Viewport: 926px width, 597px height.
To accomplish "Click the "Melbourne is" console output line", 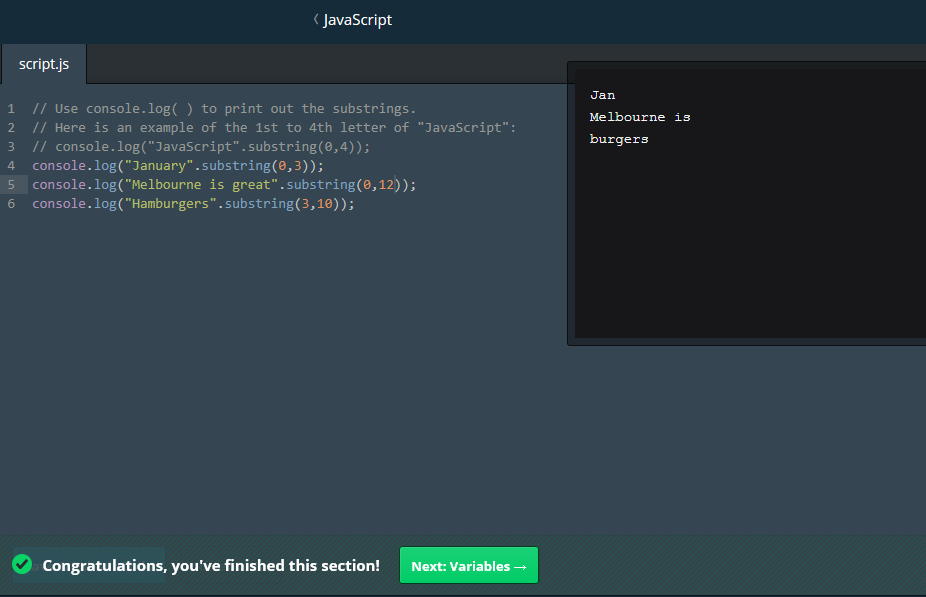I will point(640,117).
